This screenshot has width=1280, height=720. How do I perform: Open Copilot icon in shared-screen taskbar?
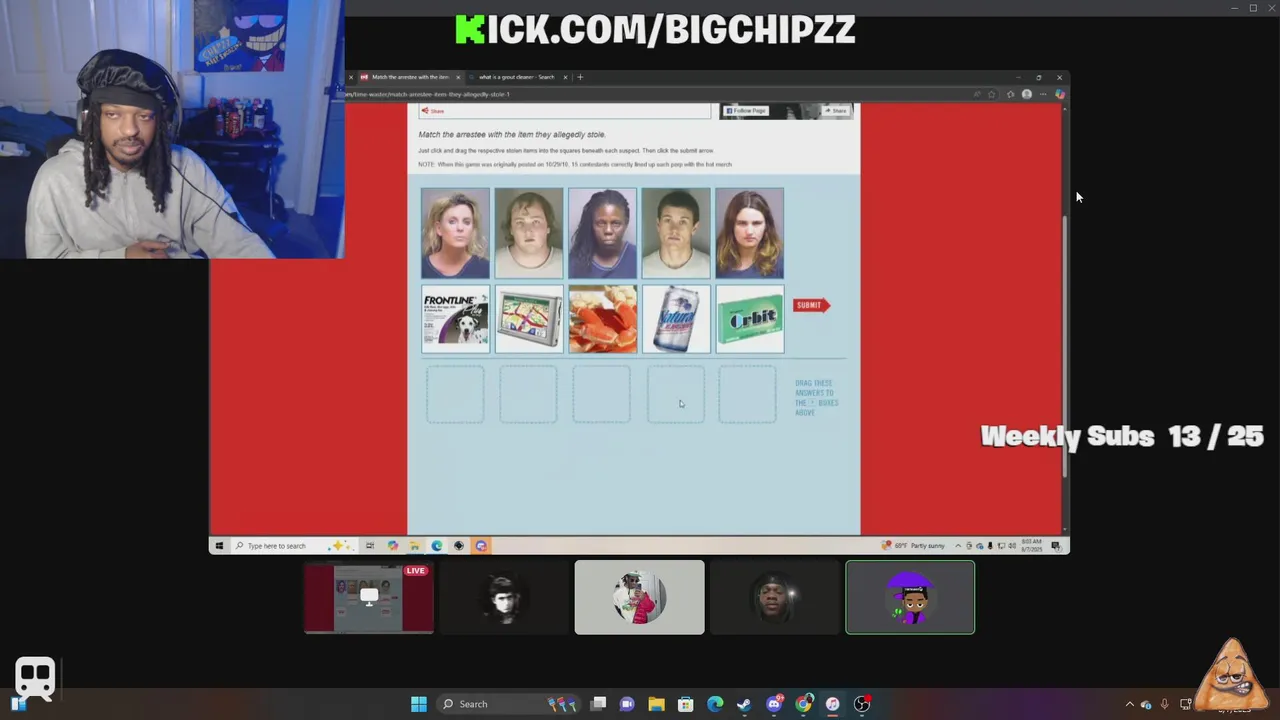pyautogui.click(x=392, y=546)
